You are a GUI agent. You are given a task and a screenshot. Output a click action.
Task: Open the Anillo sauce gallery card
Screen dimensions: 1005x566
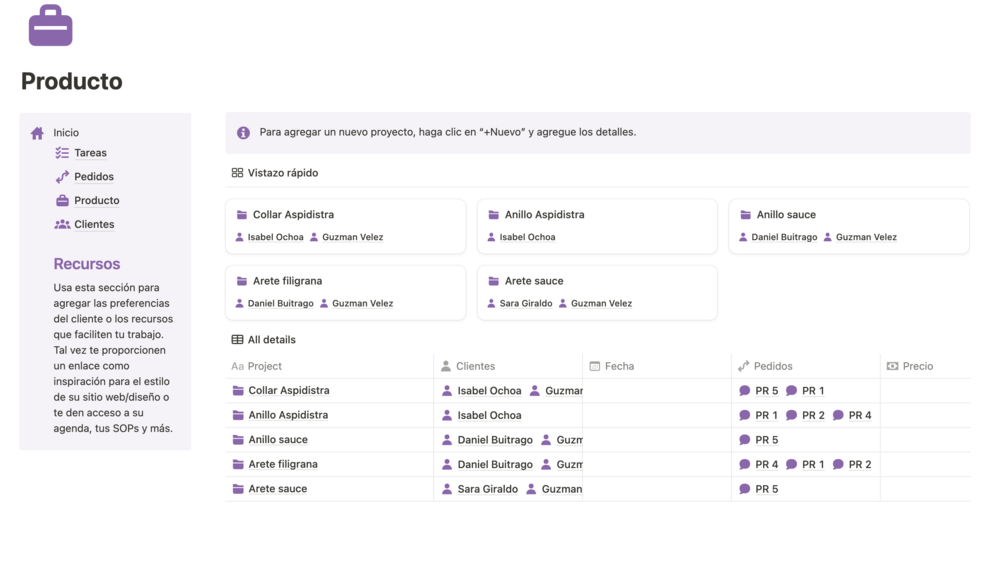(x=848, y=226)
